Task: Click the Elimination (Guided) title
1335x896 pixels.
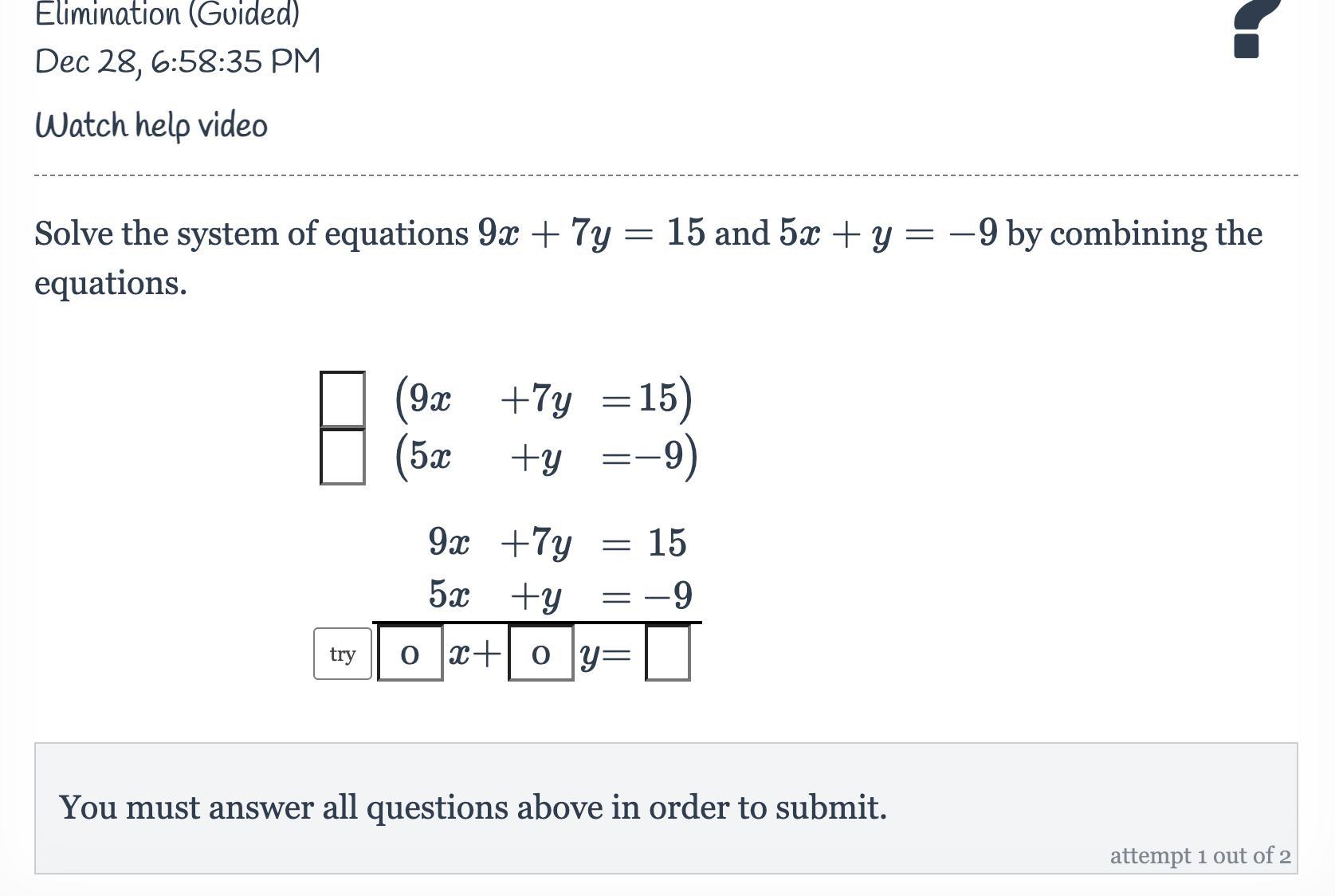Action: (x=167, y=14)
